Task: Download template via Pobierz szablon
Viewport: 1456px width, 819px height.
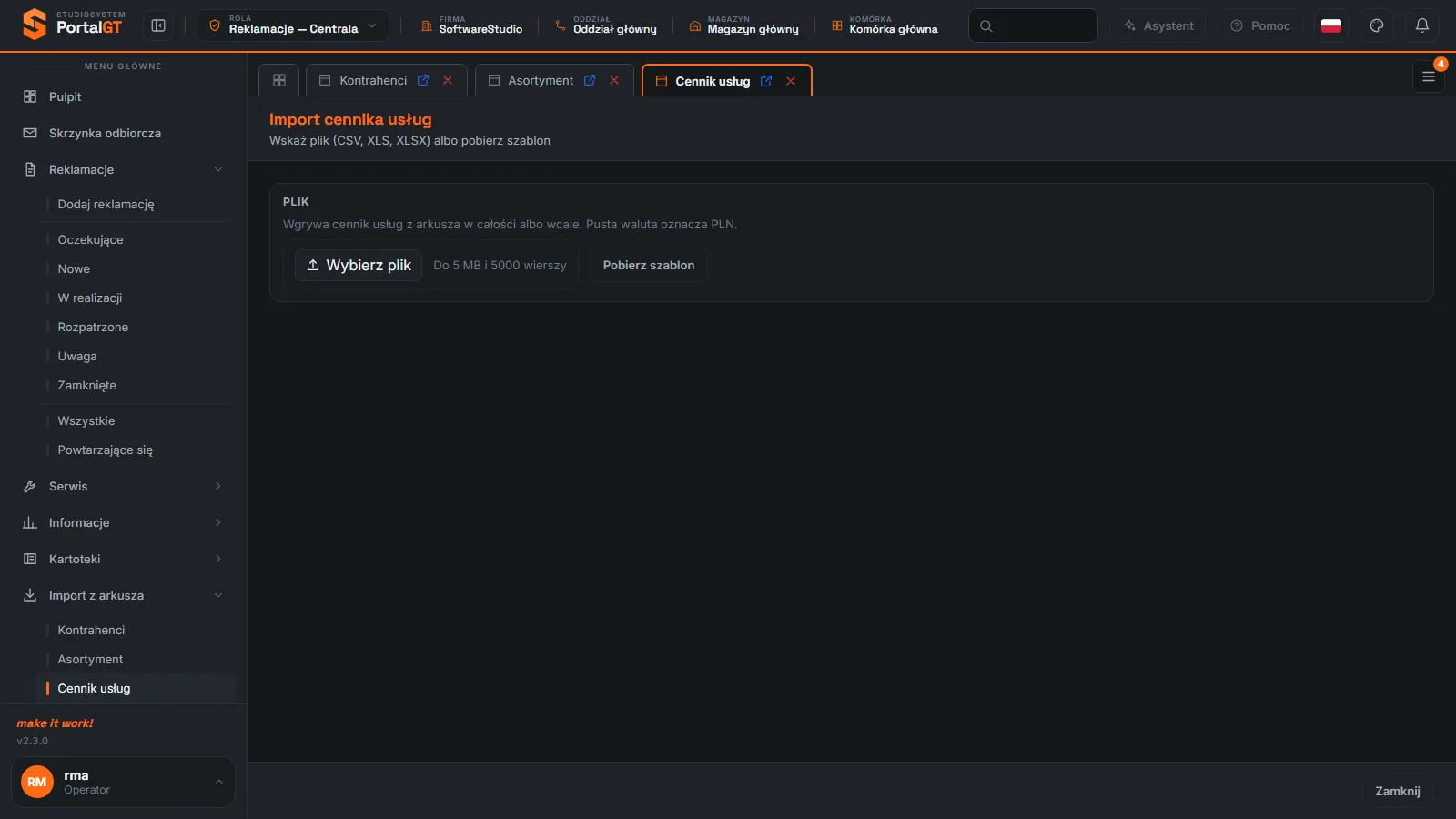Action: point(649,265)
